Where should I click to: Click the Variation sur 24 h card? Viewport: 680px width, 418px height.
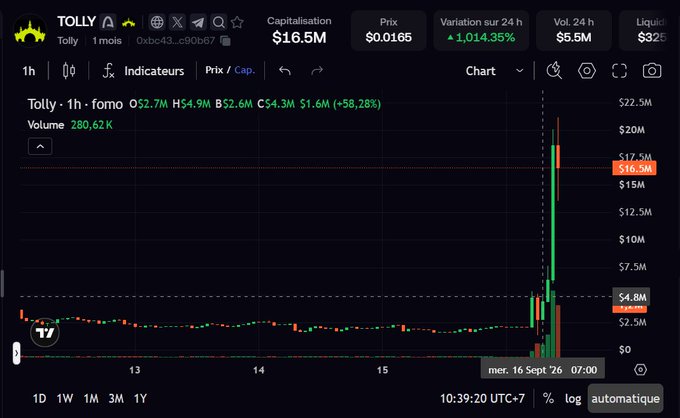(x=481, y=30)
